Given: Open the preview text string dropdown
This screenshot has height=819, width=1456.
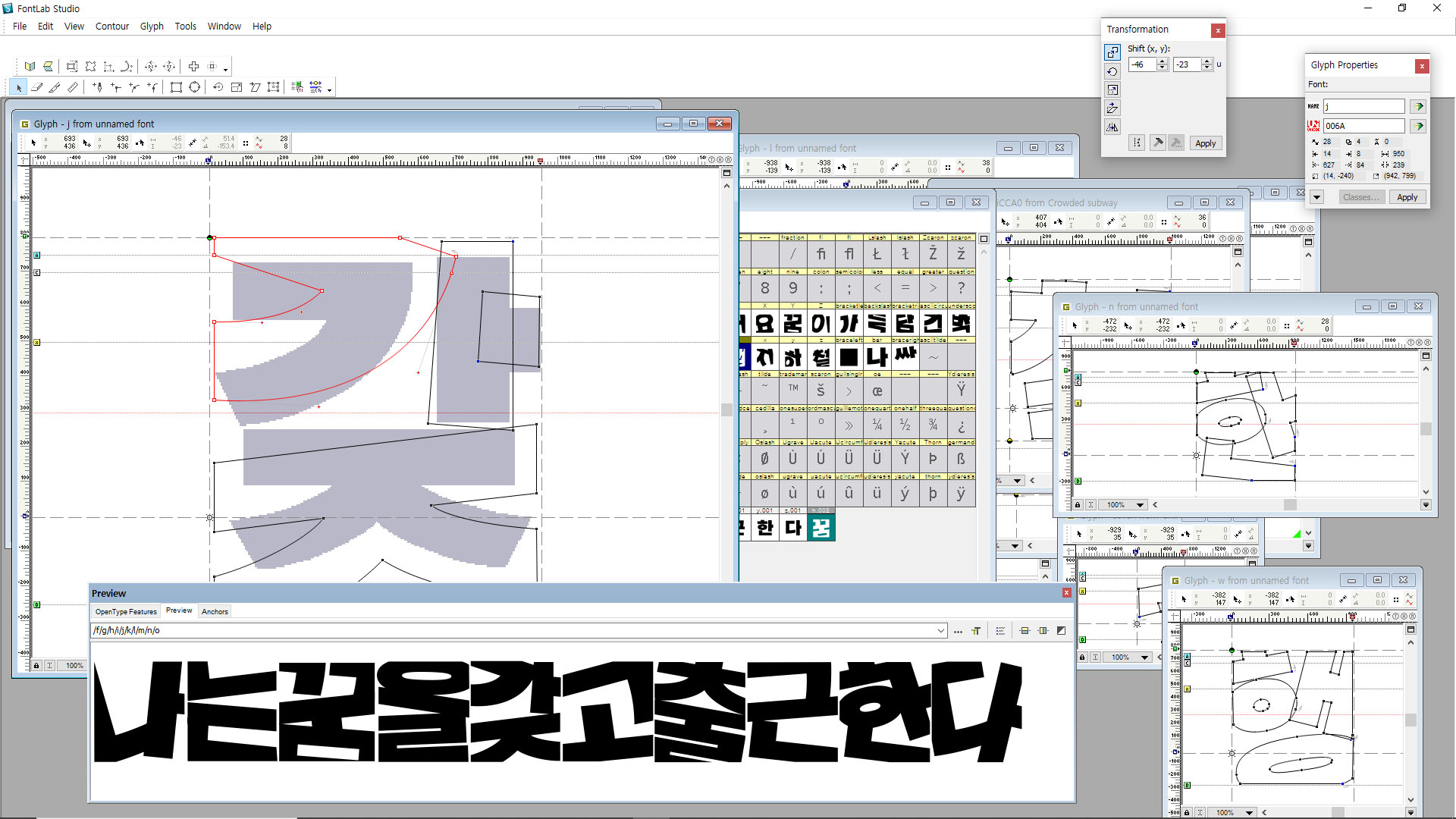Looking at the screenshot, I should (940, 630).
